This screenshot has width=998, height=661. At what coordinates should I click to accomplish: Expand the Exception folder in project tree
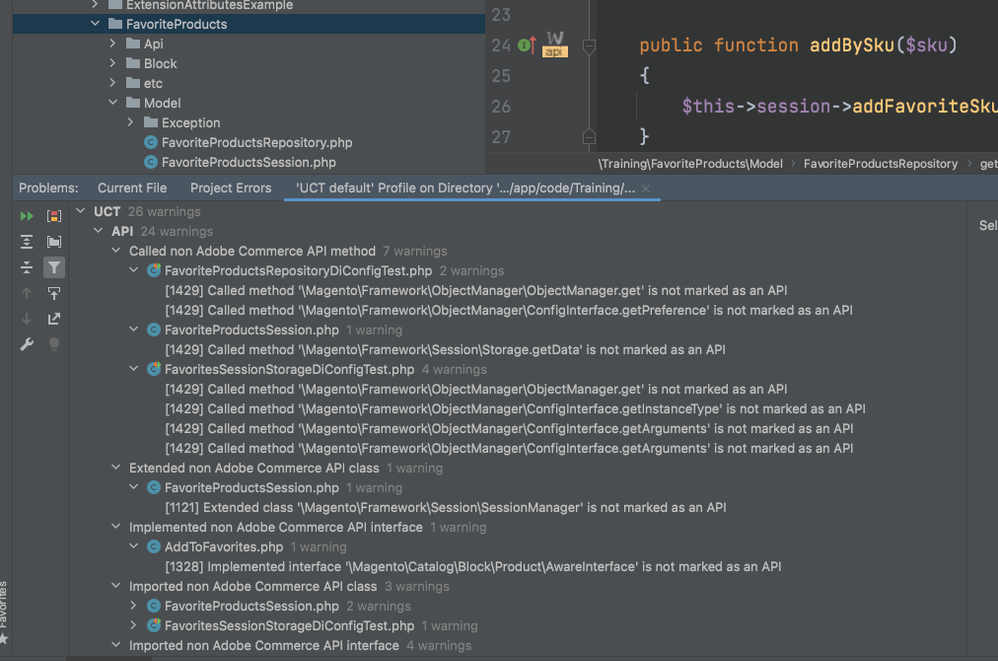(131, 123)
